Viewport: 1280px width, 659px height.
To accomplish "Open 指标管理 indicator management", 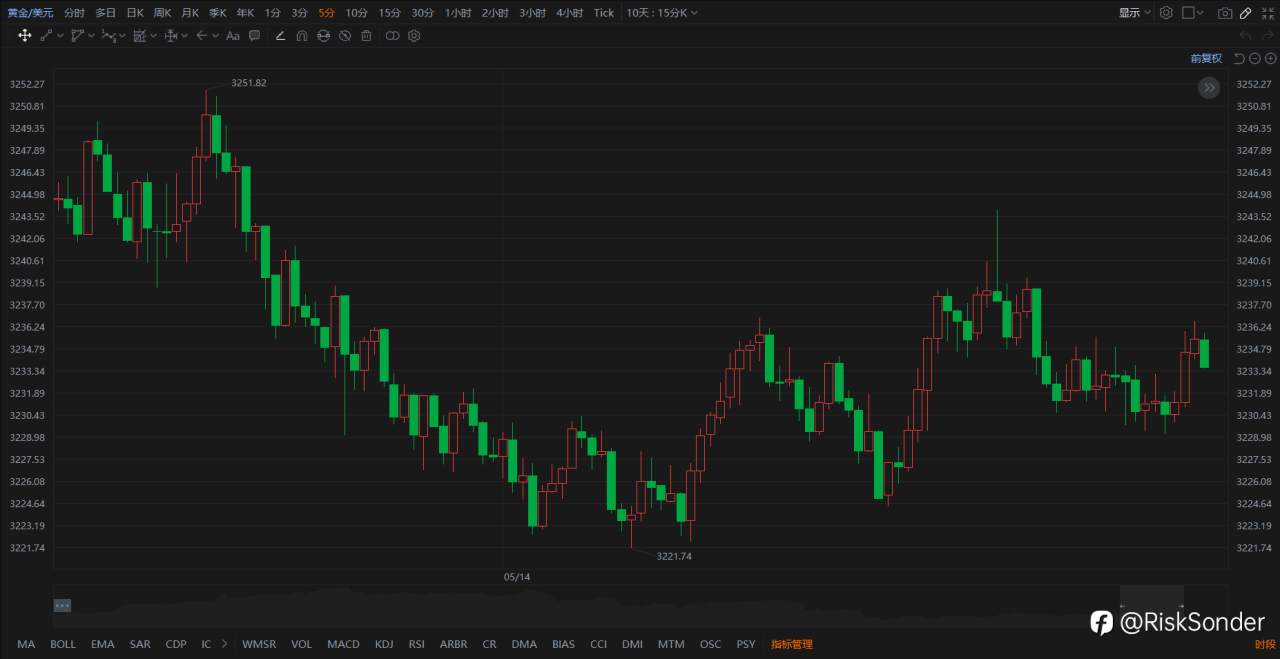I will pos(792,644).
